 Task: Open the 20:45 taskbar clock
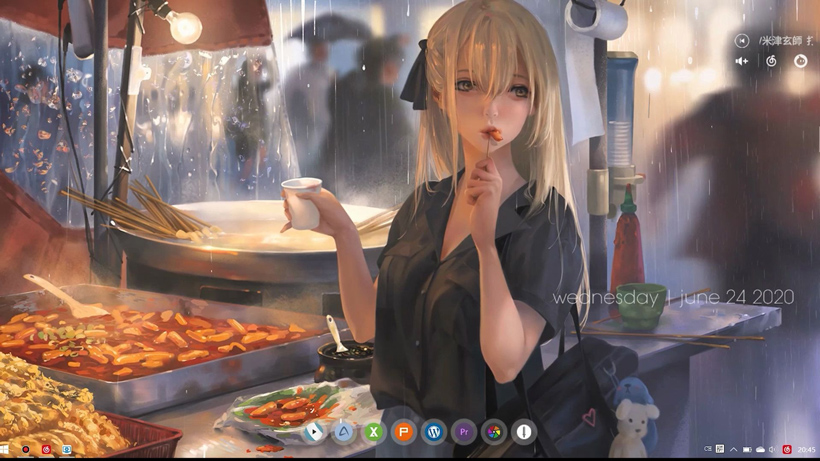(x=806, y=450)
